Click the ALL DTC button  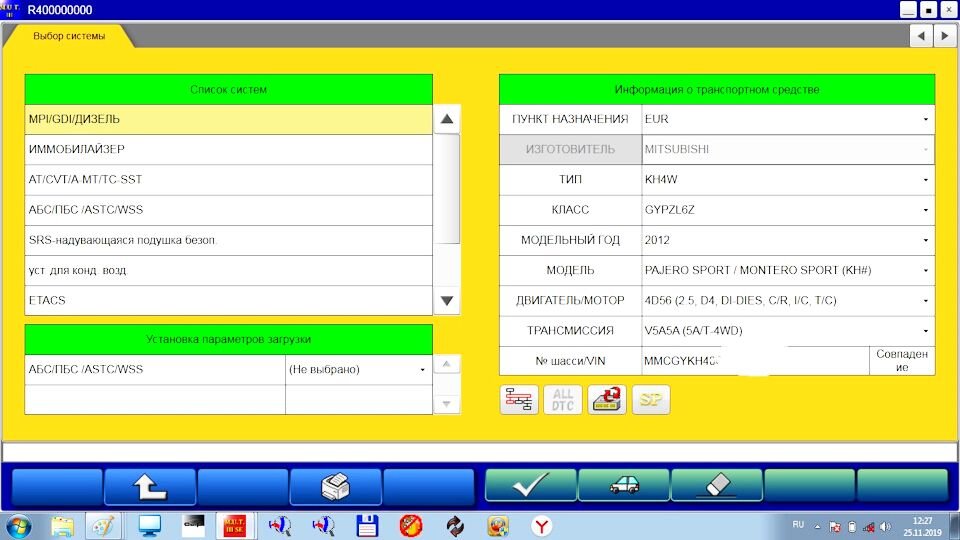[562, 400]
